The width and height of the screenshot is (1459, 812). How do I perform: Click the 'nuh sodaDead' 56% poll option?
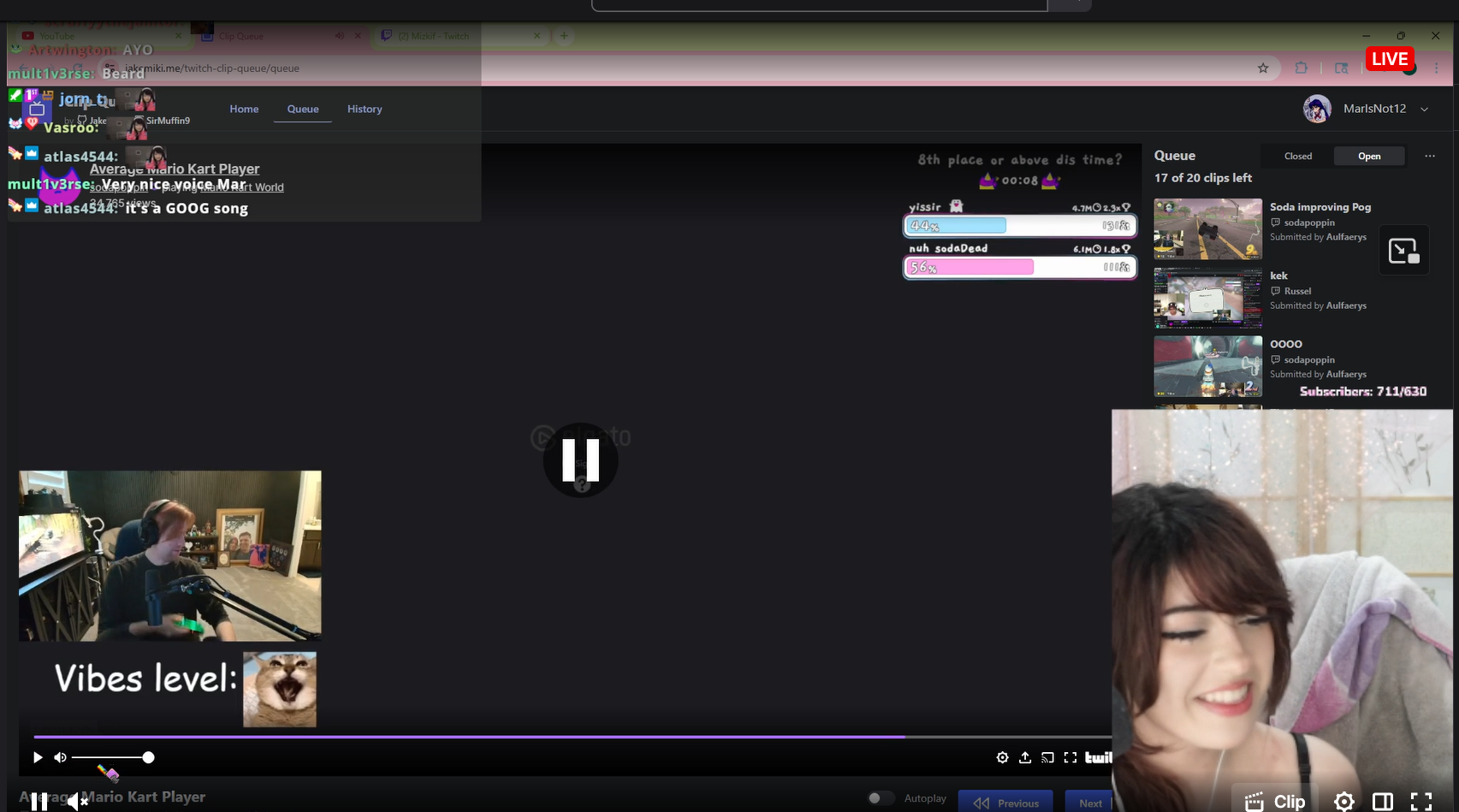coord(1019,267)
